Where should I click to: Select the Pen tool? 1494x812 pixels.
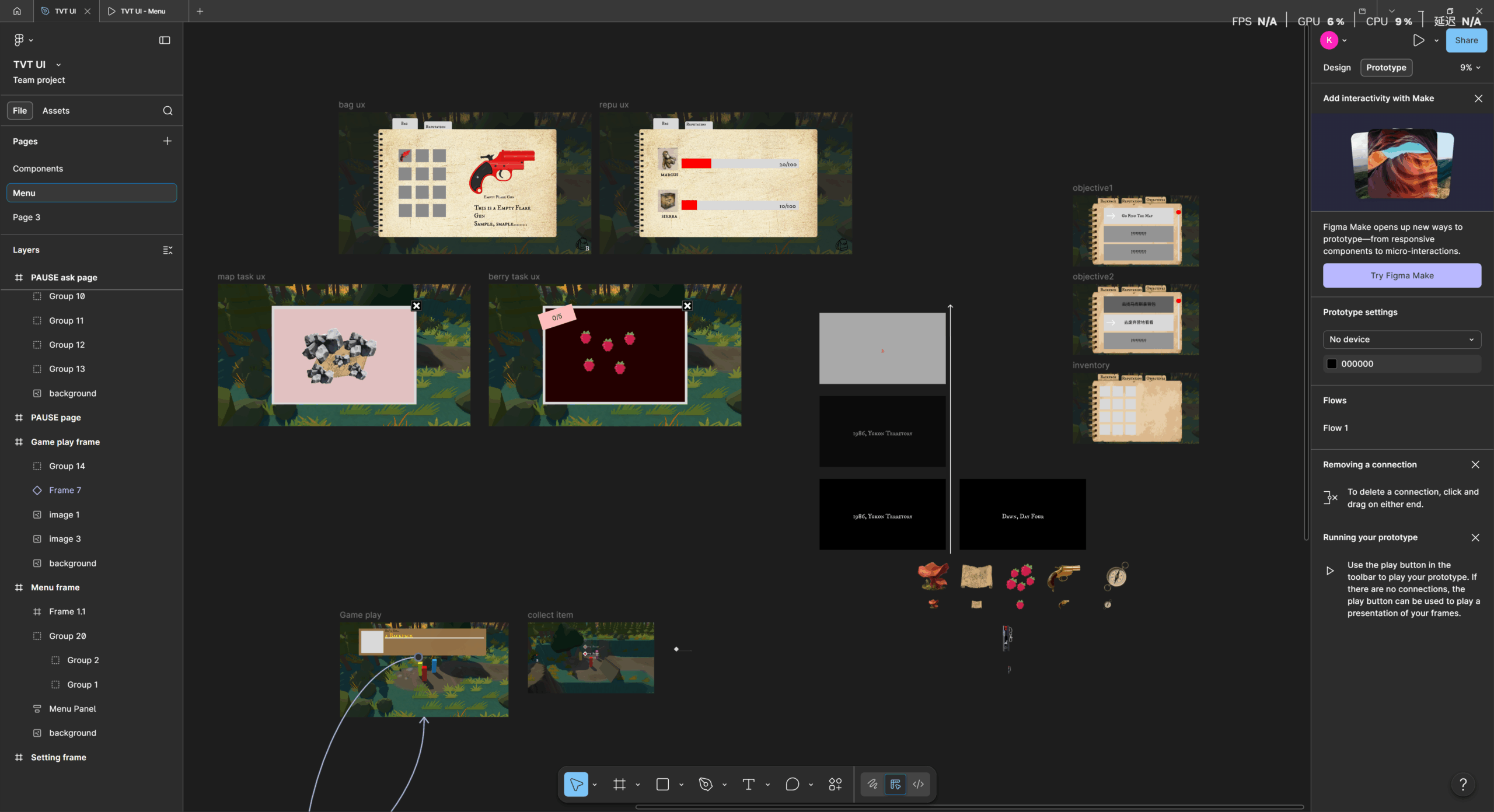[706, 785]
